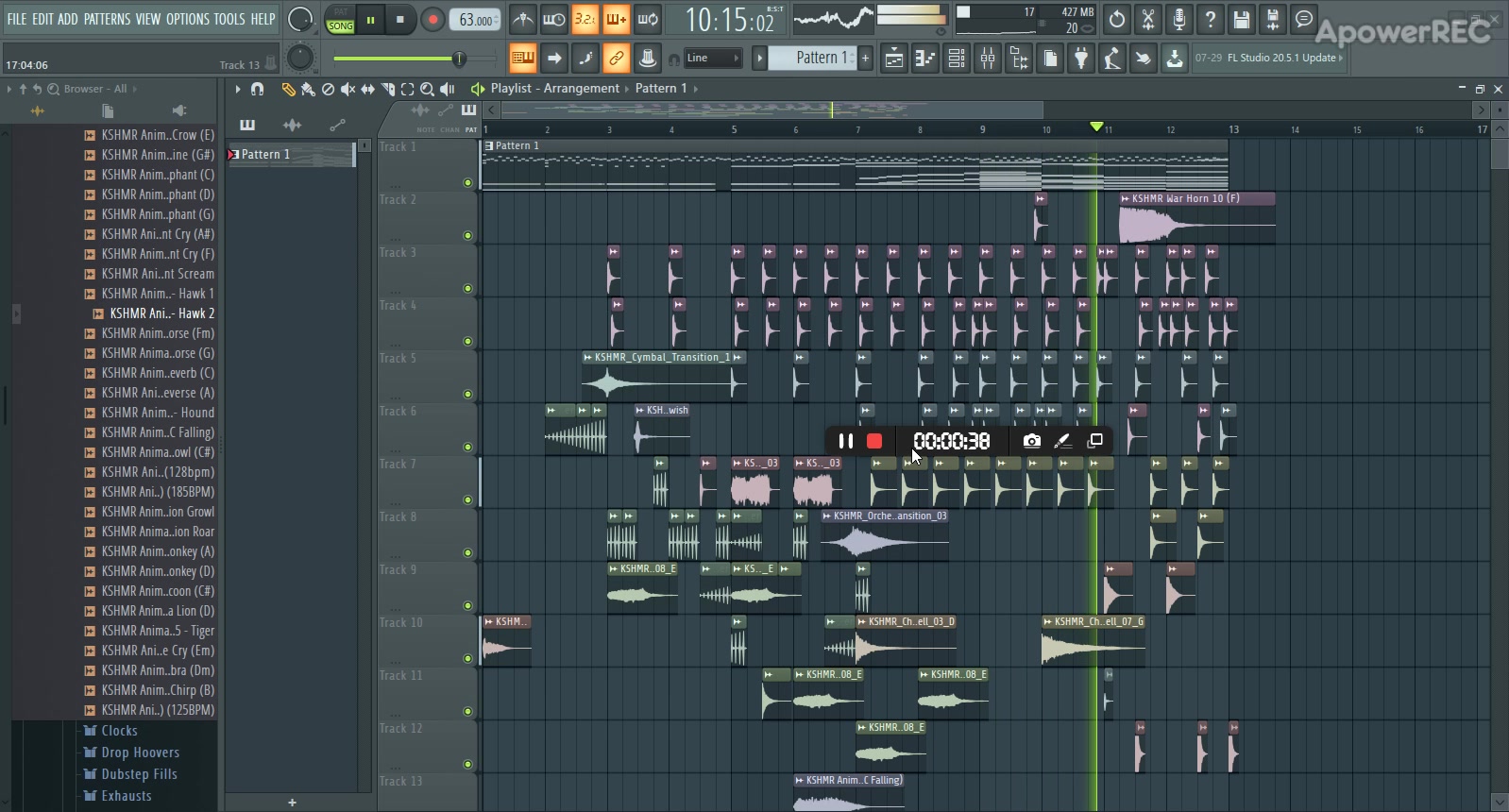The image size is (1509, 812).
Task: Open the PATTERNS menu
Action: click(107, 19)
